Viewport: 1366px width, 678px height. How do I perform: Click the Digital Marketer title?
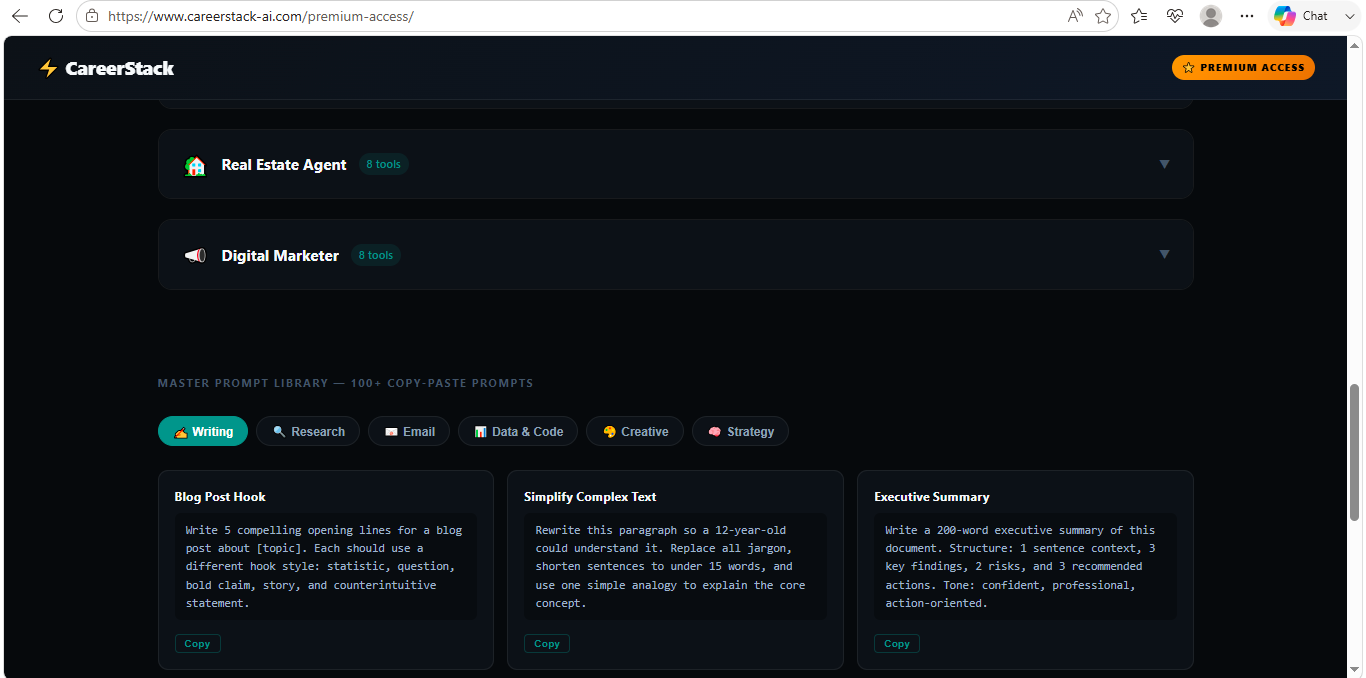pos(280,256)
